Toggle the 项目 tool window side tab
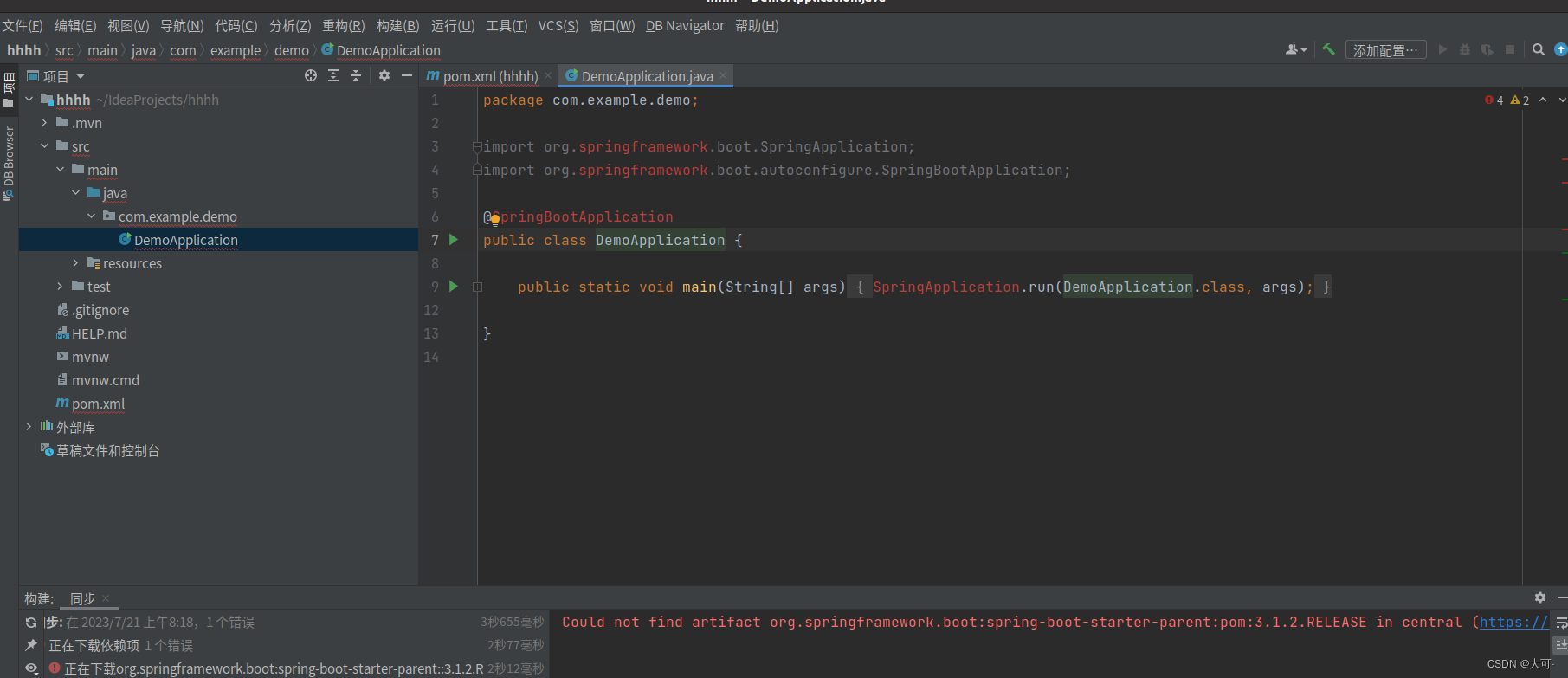The width and height of the screenshot is (1568, 678). (x=9, y=89)
